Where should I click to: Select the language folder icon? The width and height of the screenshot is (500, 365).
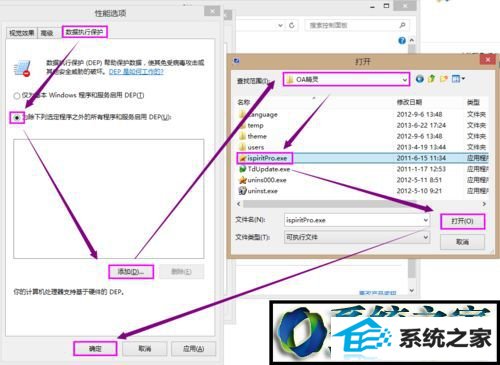tap(243, 115)
